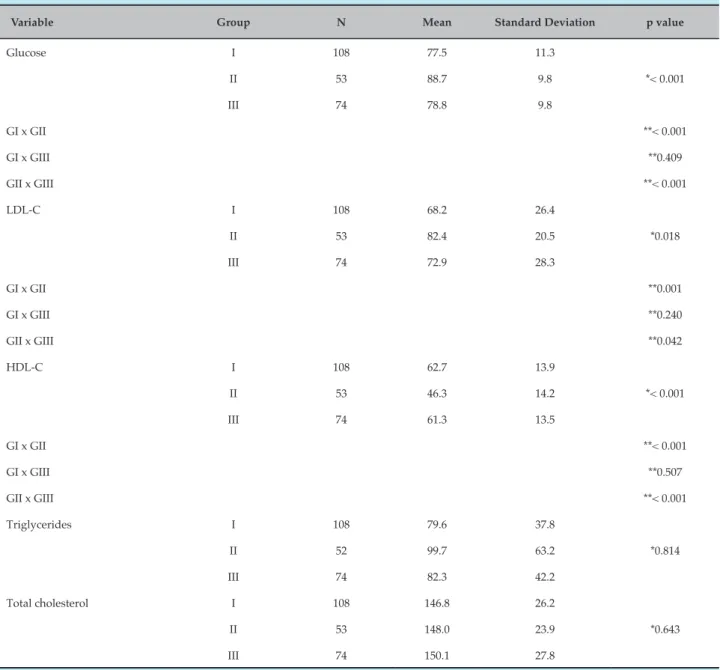The image size is (720, 670).
Task: Click the "Variable" column header
Action: [32, 22]
